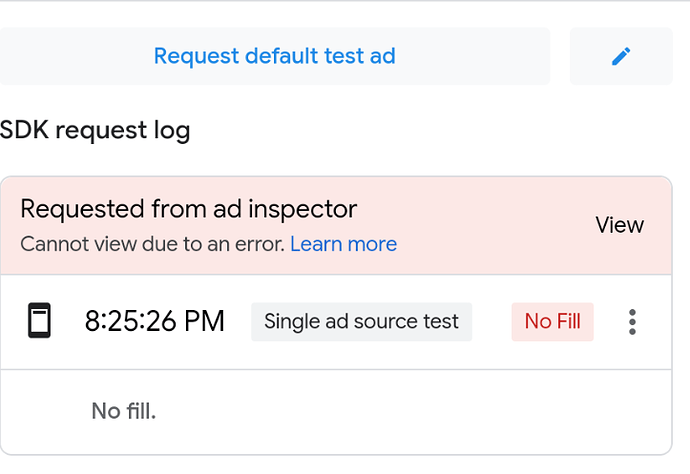
Task: Click View on the ad inspector banner
Action: [x=619, y=225]
